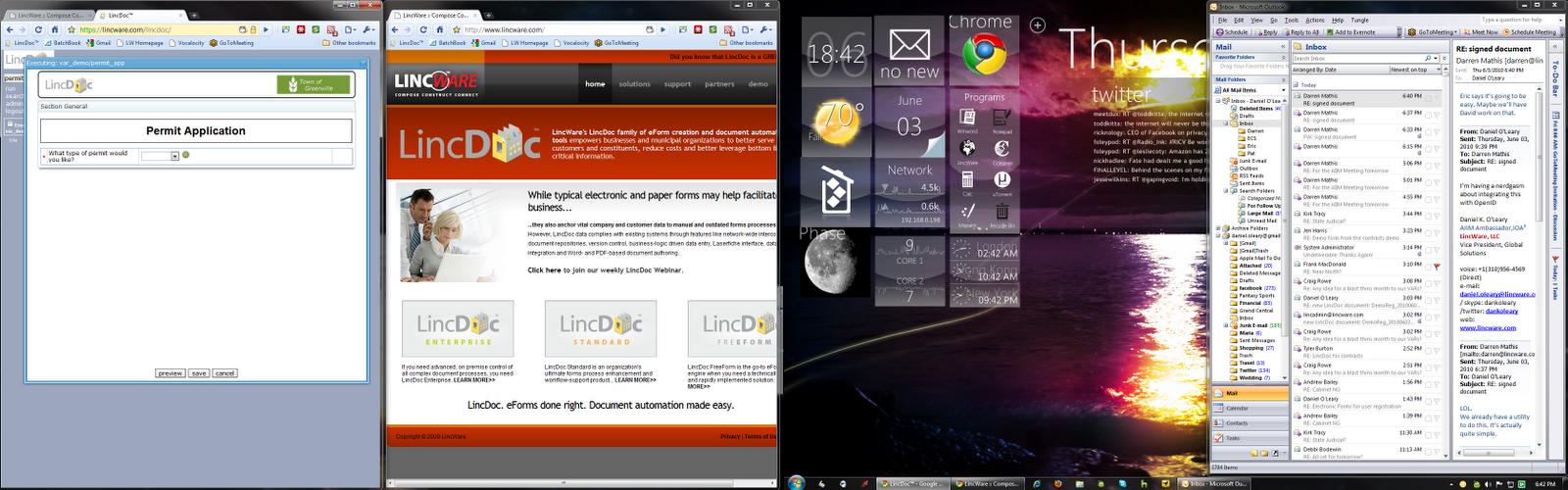This screenshot has height=490, width=1568.
Task: Go back in the left Chrome window
Action: tap(10, 29)
